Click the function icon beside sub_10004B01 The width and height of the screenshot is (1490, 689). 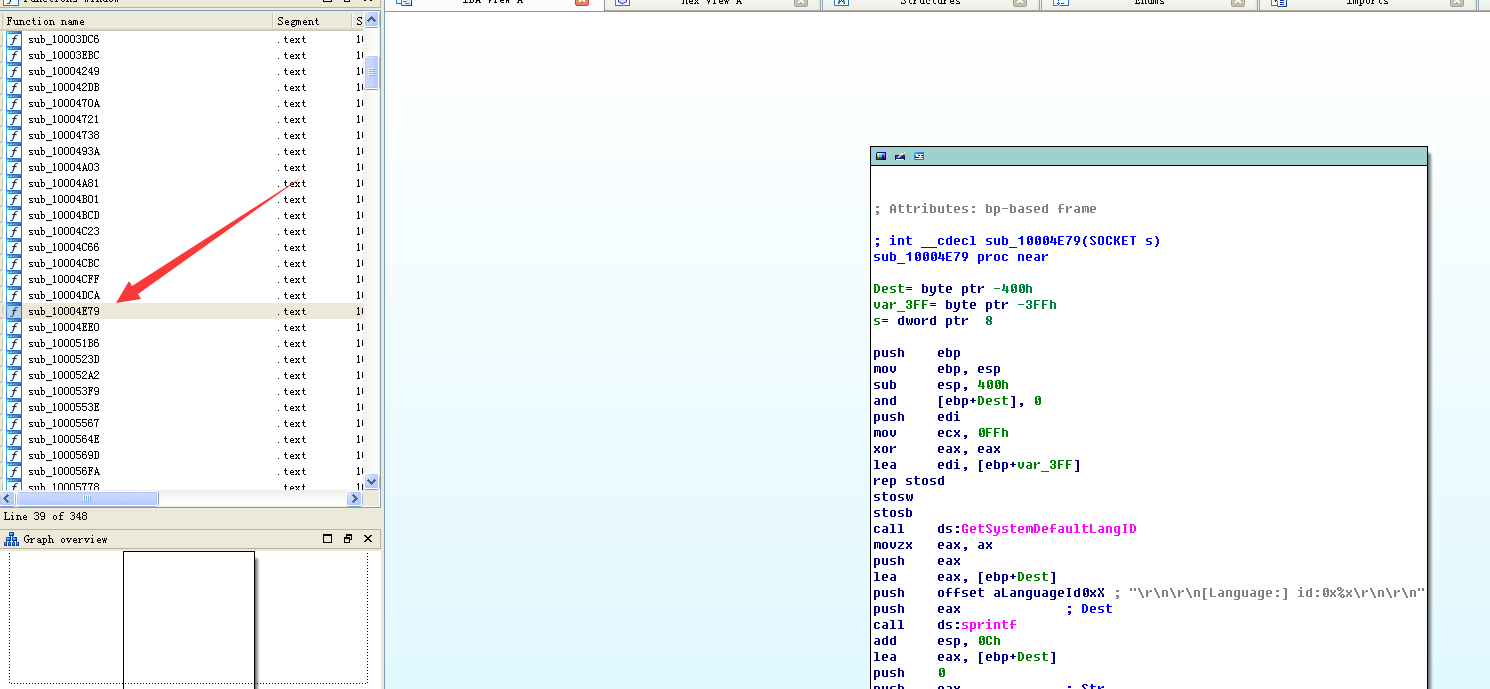pyautogui.click(x=14, y=199)
